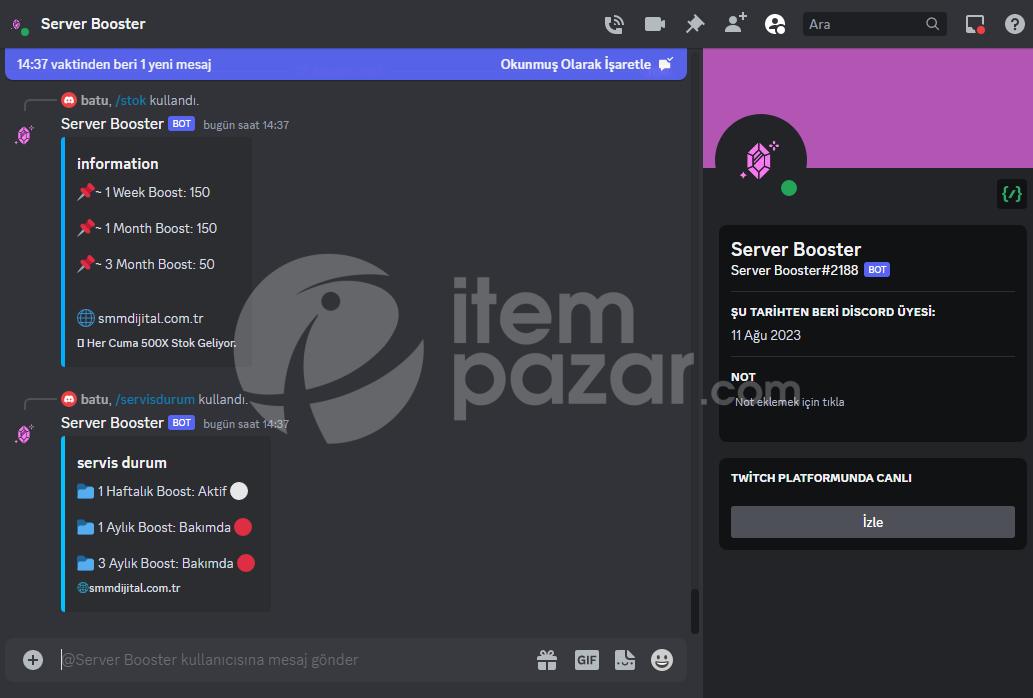Viewport: 1033px width, 698px height.
Task: Start a voice call
Action: click(x=614, y=24)
